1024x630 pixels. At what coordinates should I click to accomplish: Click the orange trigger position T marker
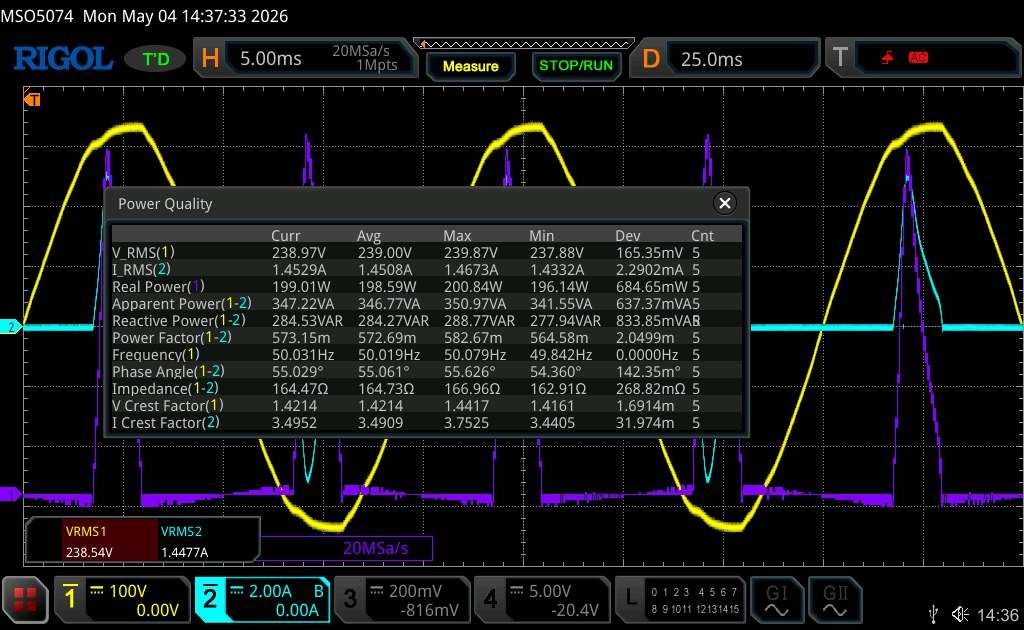pos(32,99)
